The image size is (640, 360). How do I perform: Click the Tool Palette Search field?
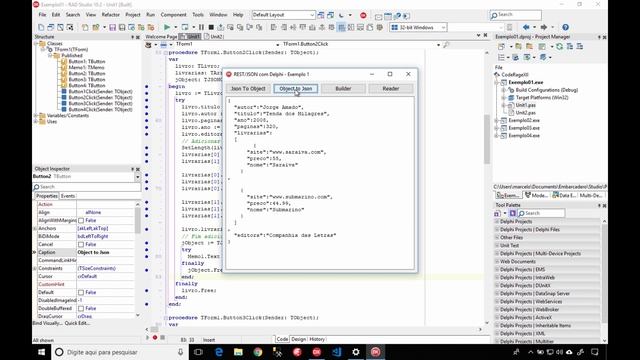(541, 213)
